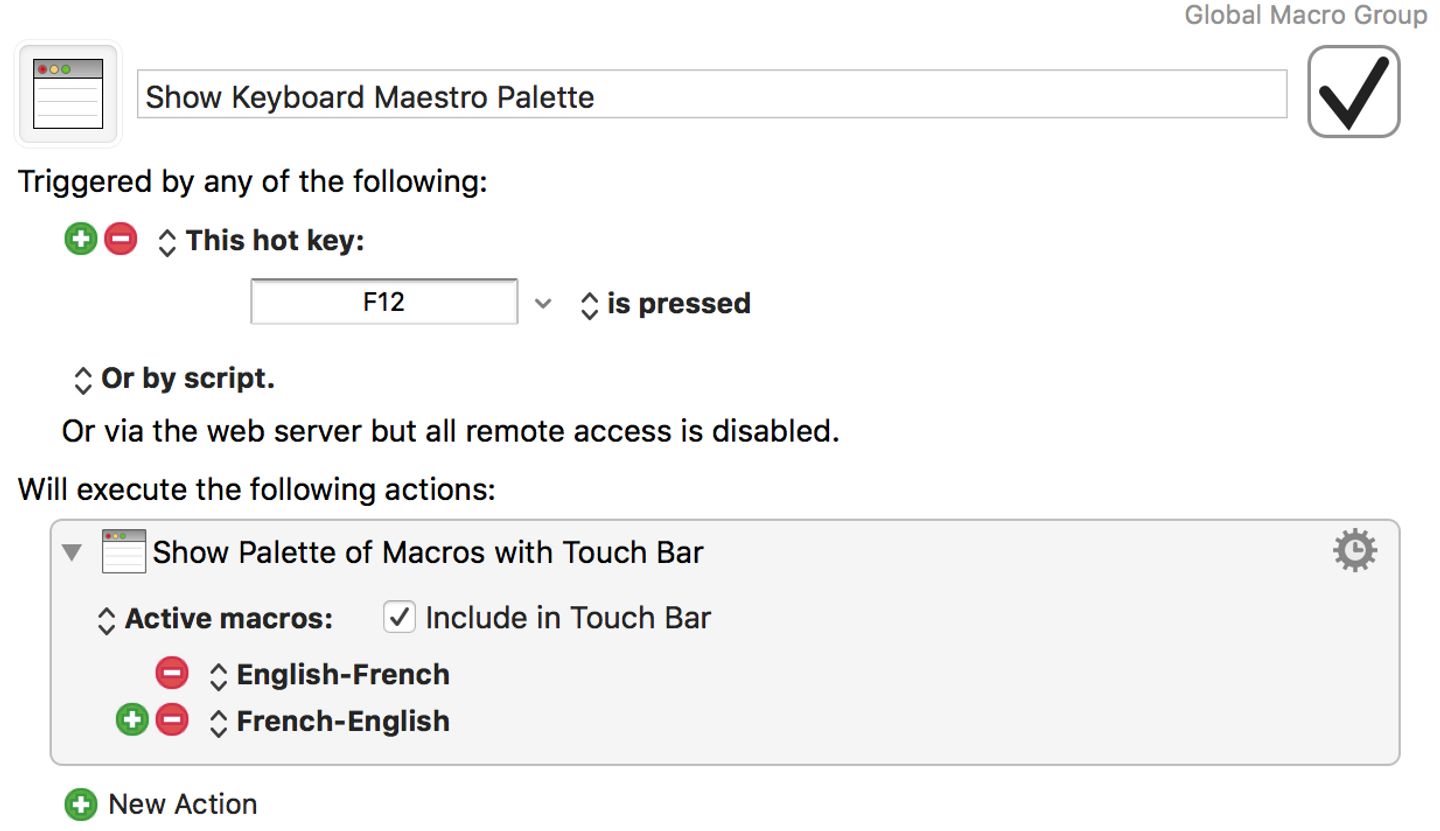Remove the English-French macro entry

(x=172, y=674)
